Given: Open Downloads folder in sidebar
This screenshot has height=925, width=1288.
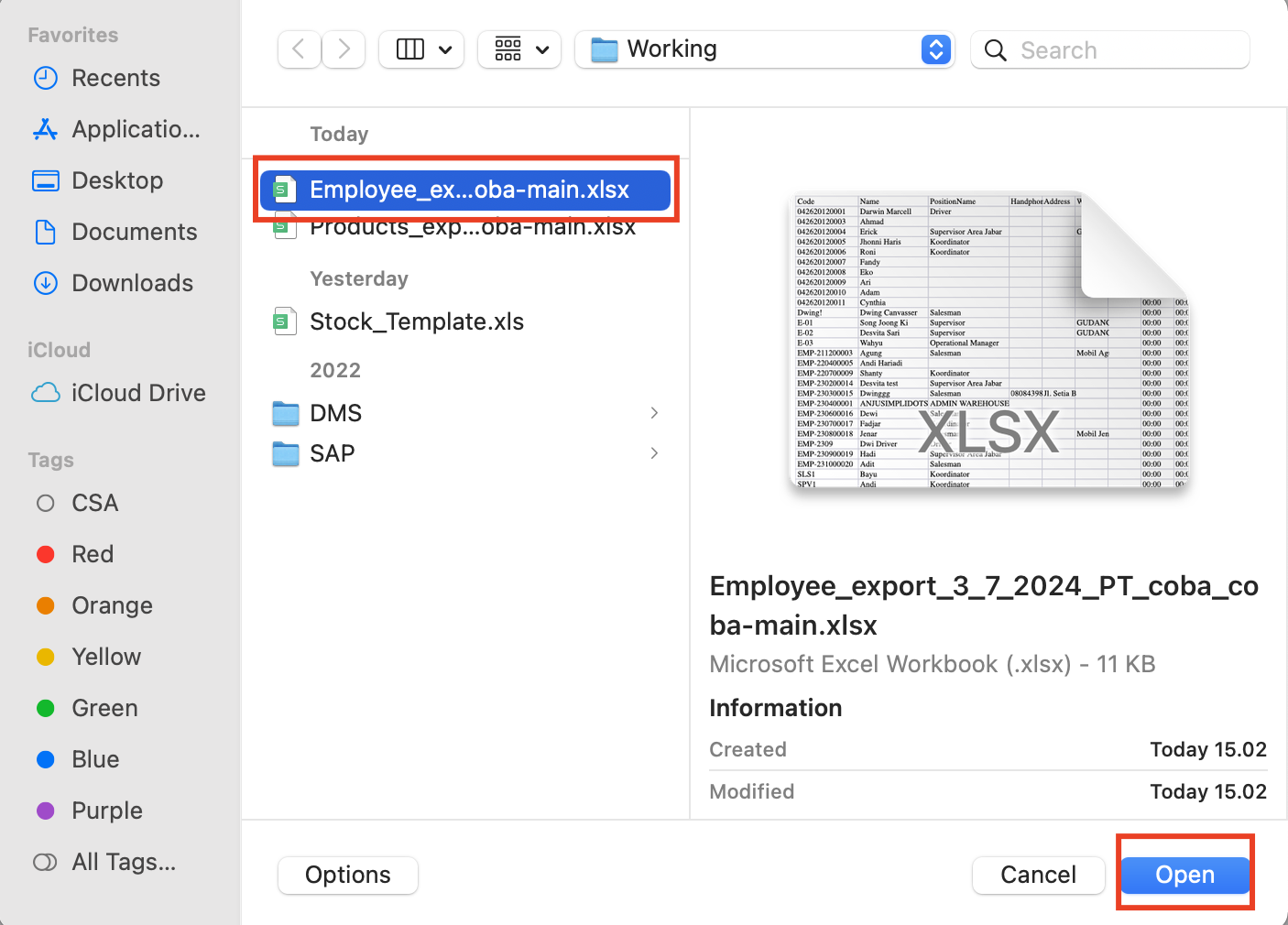Looking at the screenshot, I should (x=132, y=283).
